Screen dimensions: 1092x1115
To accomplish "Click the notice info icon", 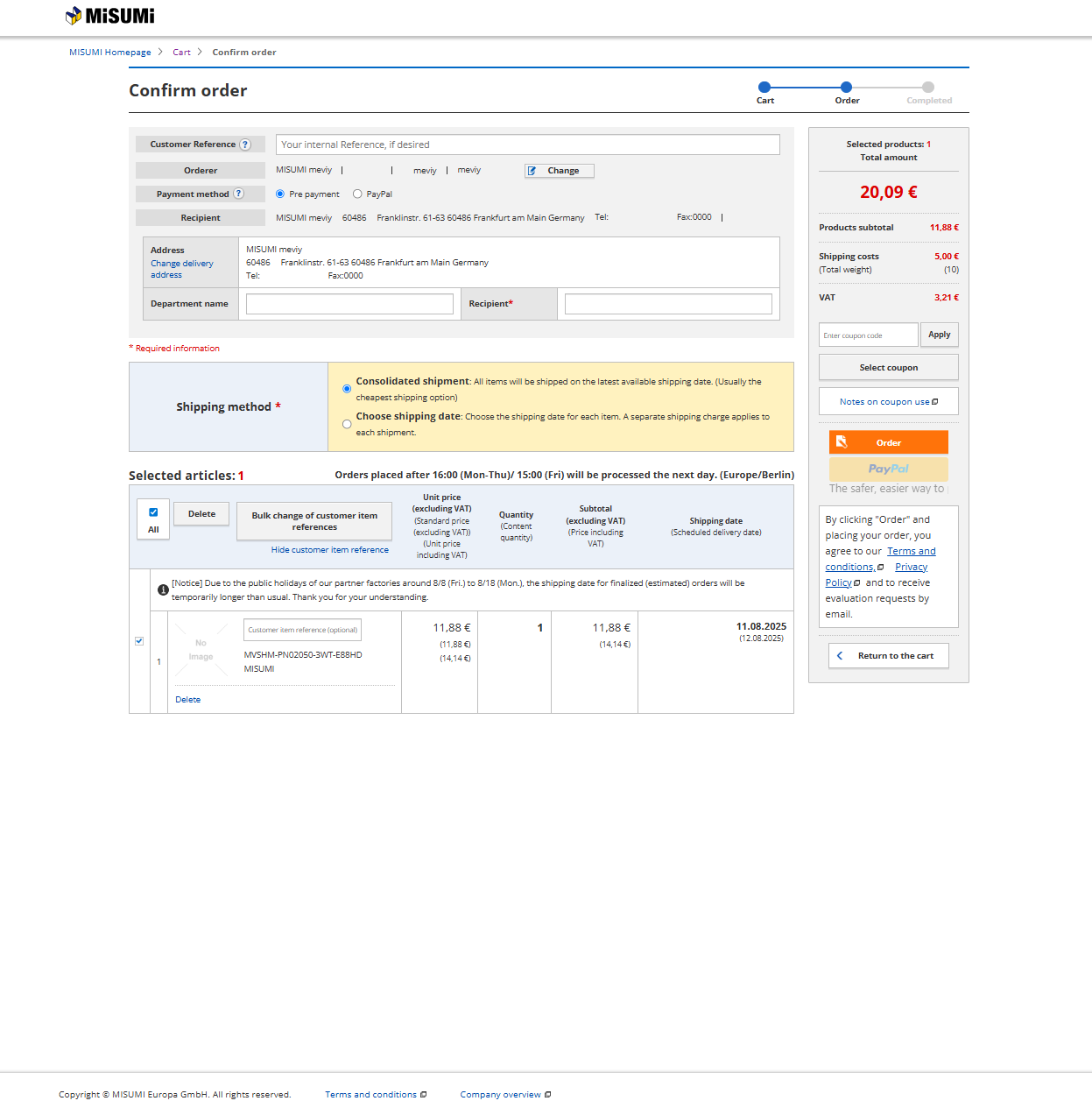I will click(163, 590).
